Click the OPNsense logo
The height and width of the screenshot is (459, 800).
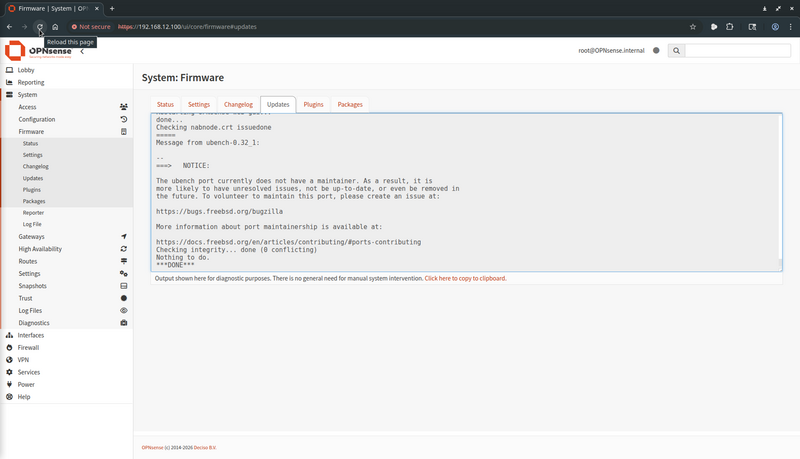[38, 50]
